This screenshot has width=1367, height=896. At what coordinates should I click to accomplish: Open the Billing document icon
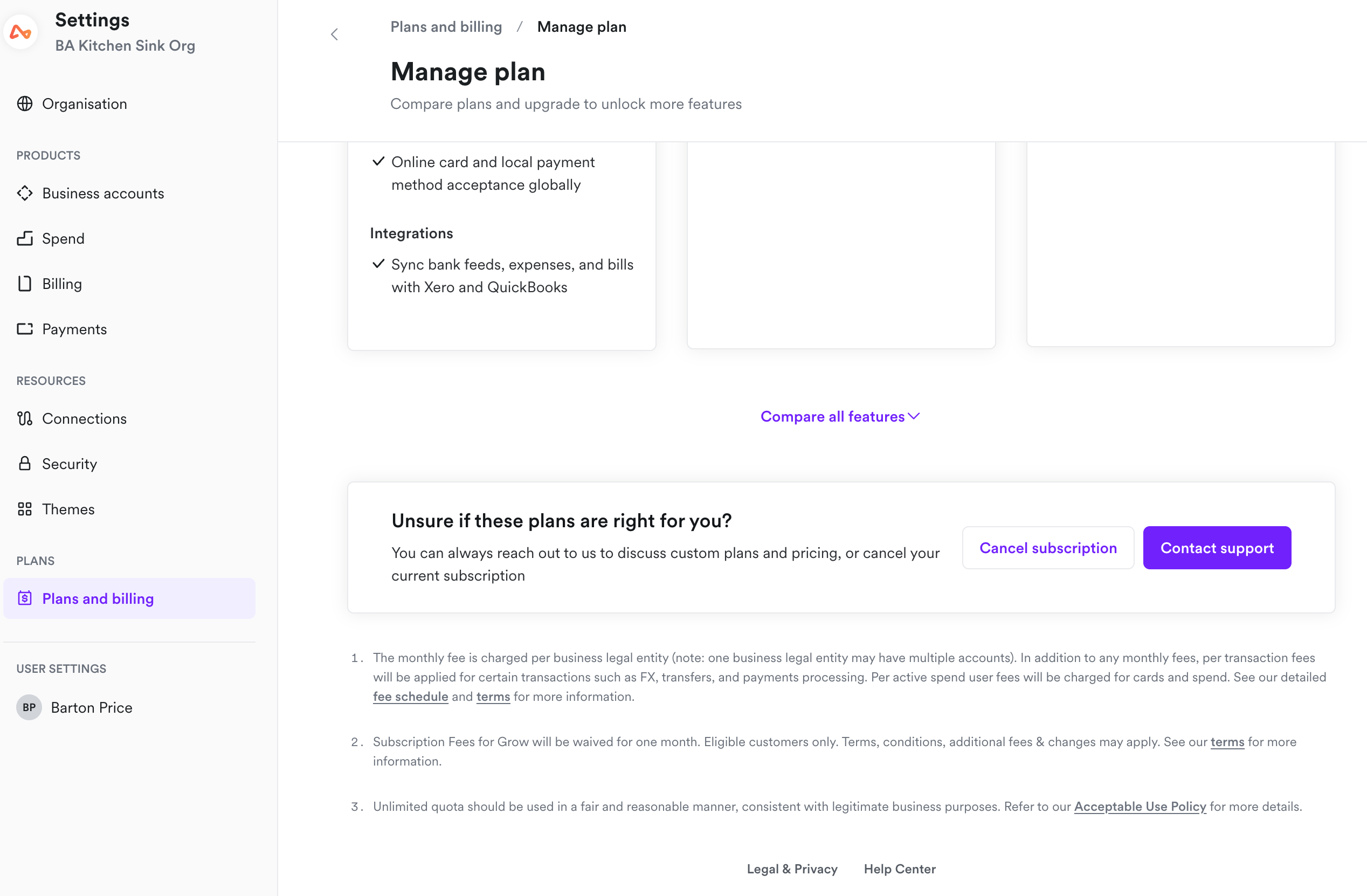tap(25, 283)
